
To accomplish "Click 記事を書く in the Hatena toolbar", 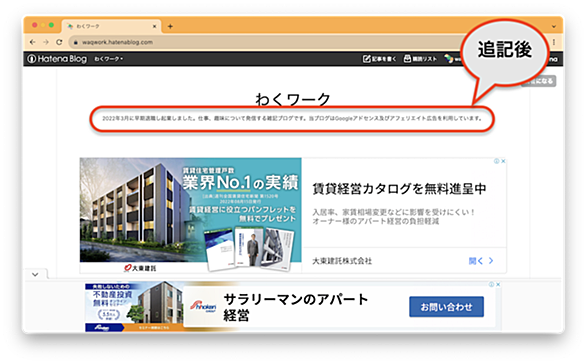I will [x=379, y=59].
